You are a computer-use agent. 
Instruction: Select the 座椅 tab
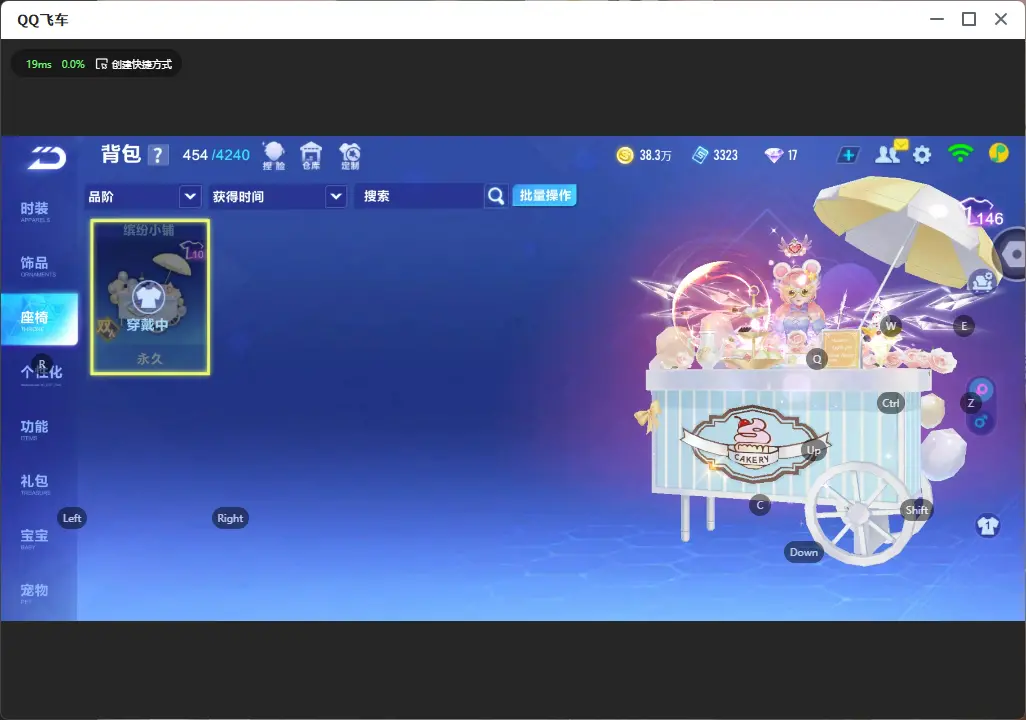39,319
